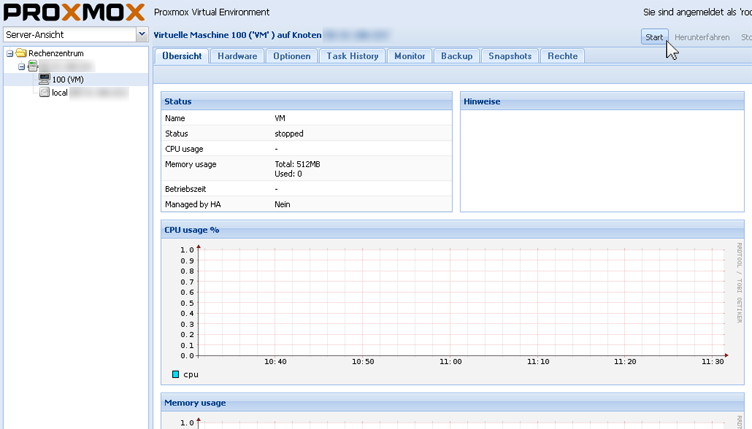The width and height of the screenshot is (752, 429).
Task: Open the Server-Ansicht view dropdown
Action: click(x=142, y=35)
